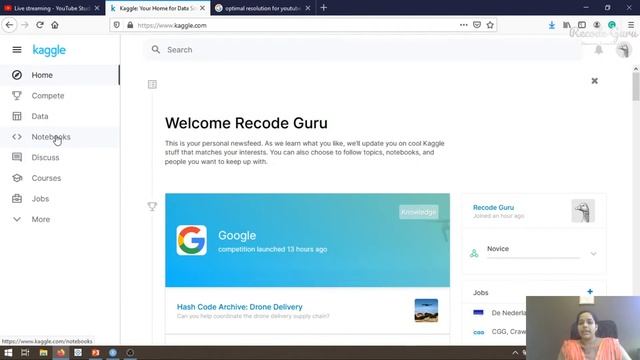Open the Data section
Image resolution: width=640 pixels, height=360 pixels.
tap(60, 116)
